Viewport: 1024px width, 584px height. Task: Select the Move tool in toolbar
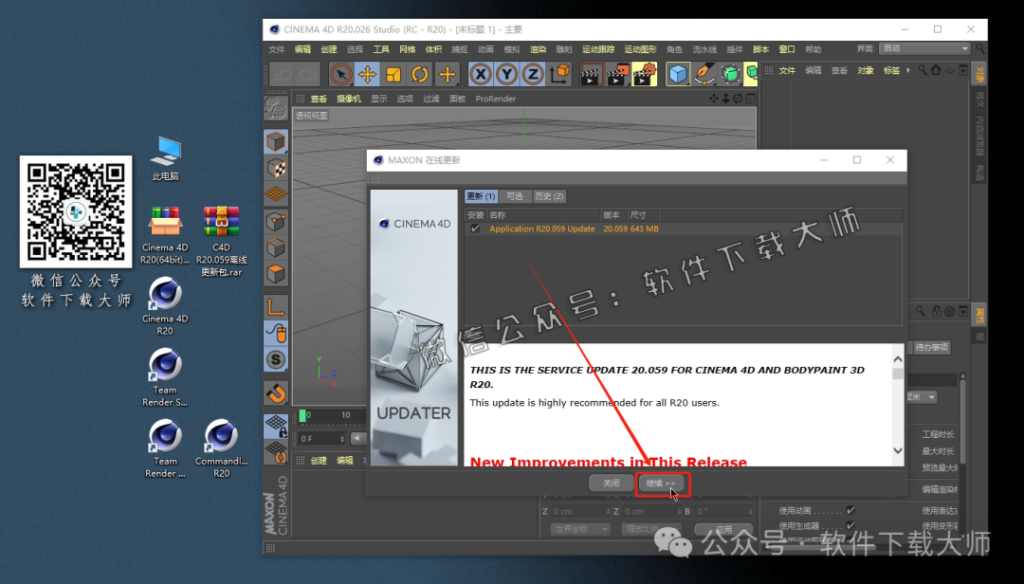coord(367,74)
